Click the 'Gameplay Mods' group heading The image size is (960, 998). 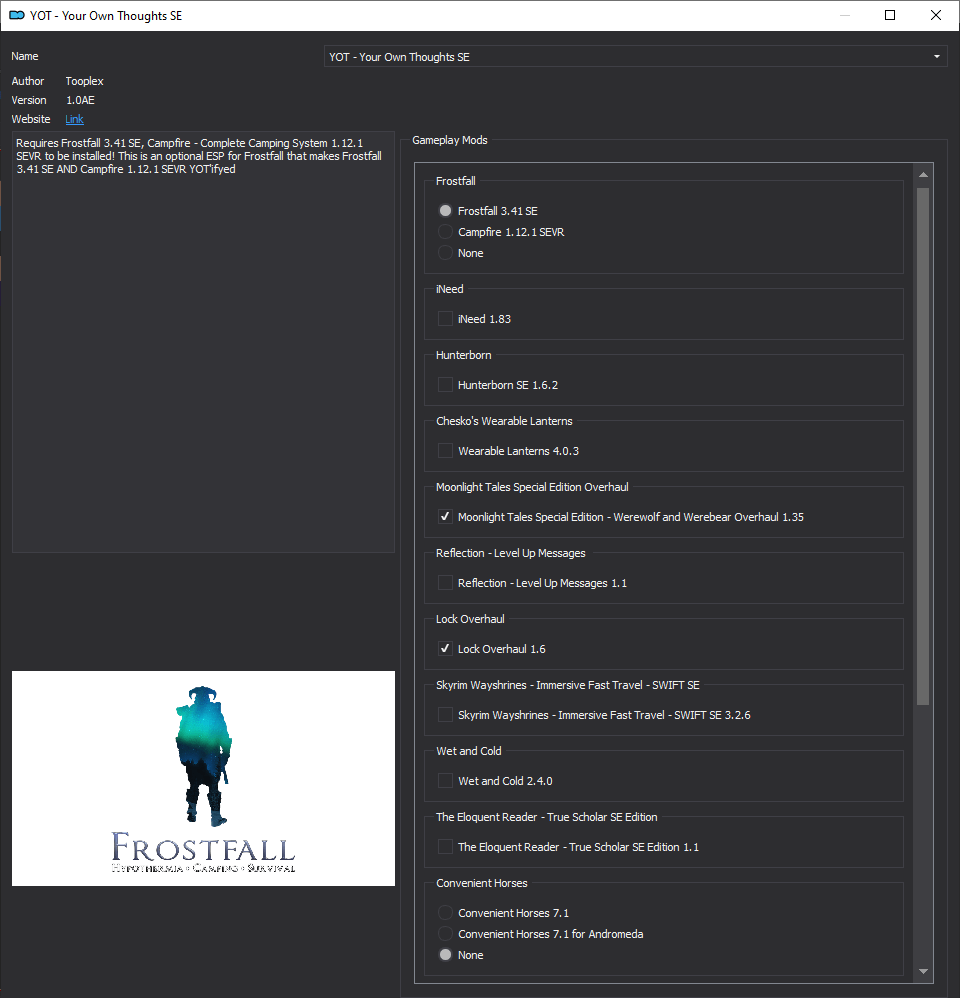click(x=449, y=140)
